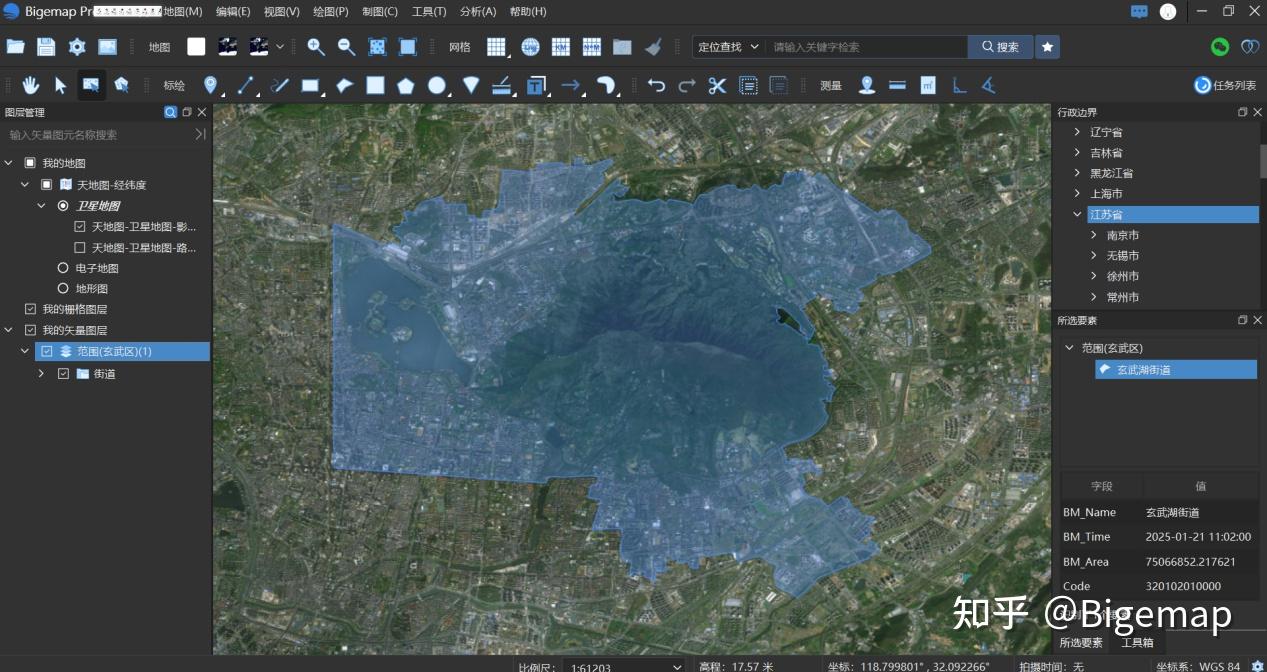Select the hand pan tool
This screenshot has width=1267, height=672.
(31, 85)
